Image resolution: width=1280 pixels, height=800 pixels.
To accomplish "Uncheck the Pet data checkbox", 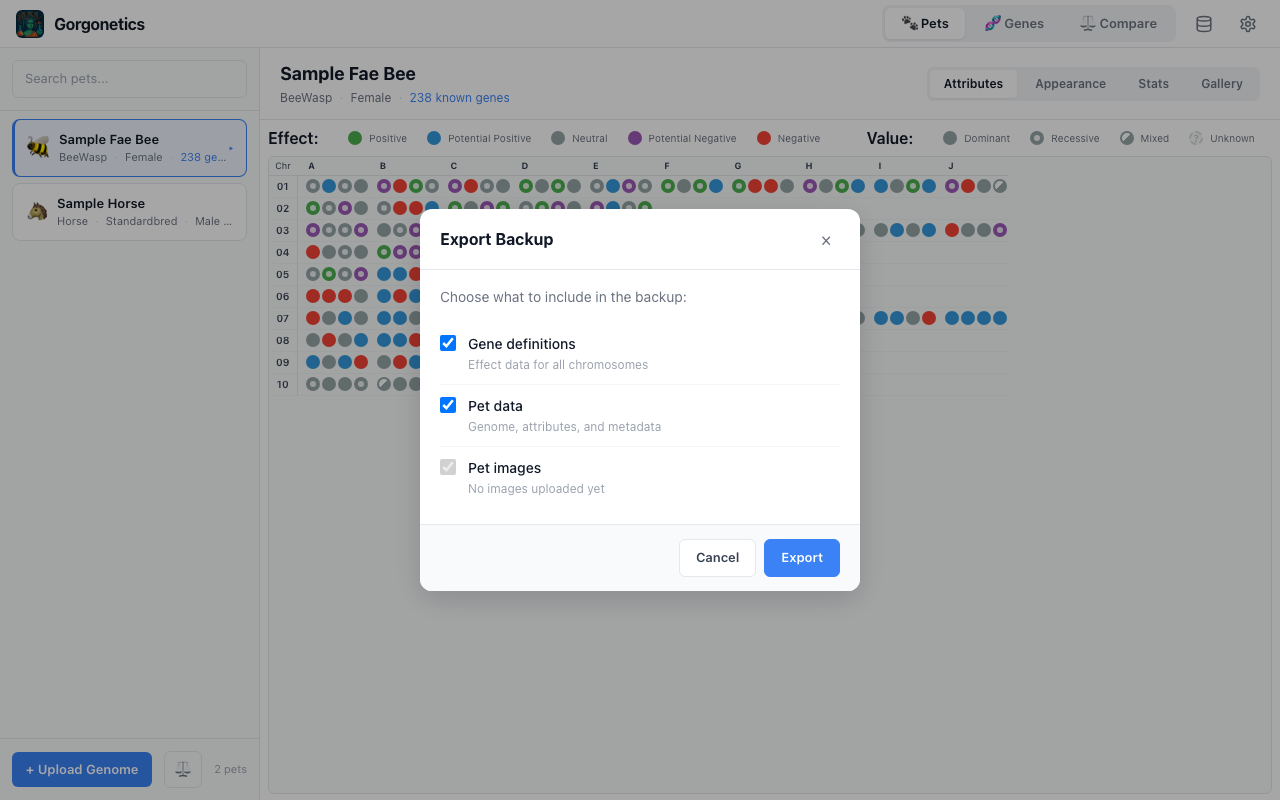I will point(448,405).
